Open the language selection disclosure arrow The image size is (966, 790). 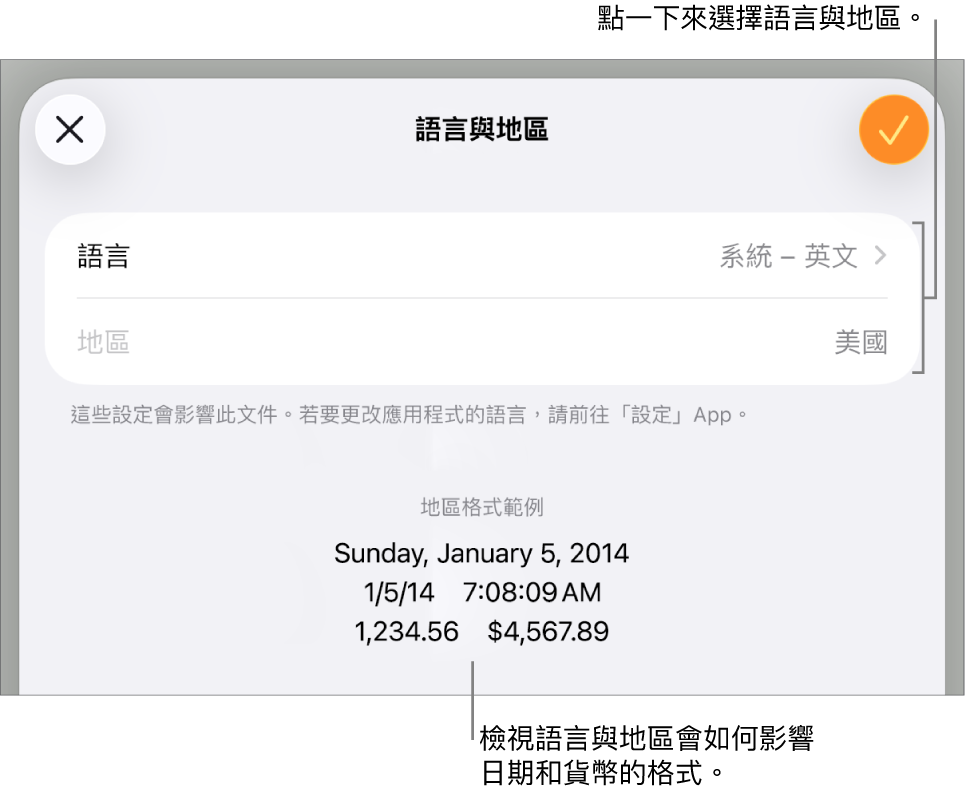(x=882, y=256)
